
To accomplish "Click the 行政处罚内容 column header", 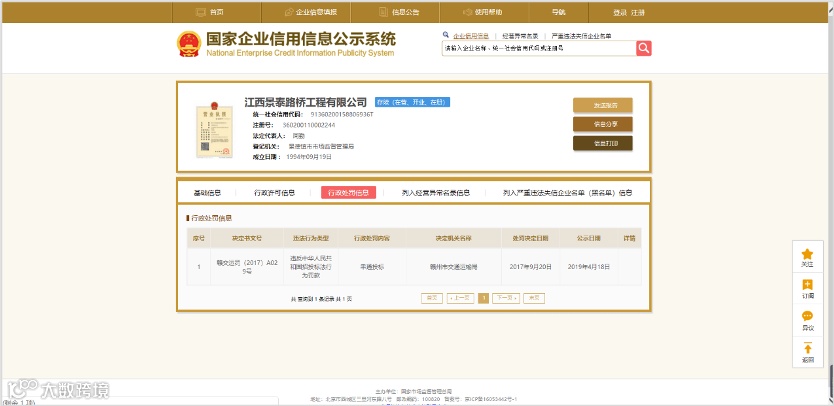I will (372, 238).
